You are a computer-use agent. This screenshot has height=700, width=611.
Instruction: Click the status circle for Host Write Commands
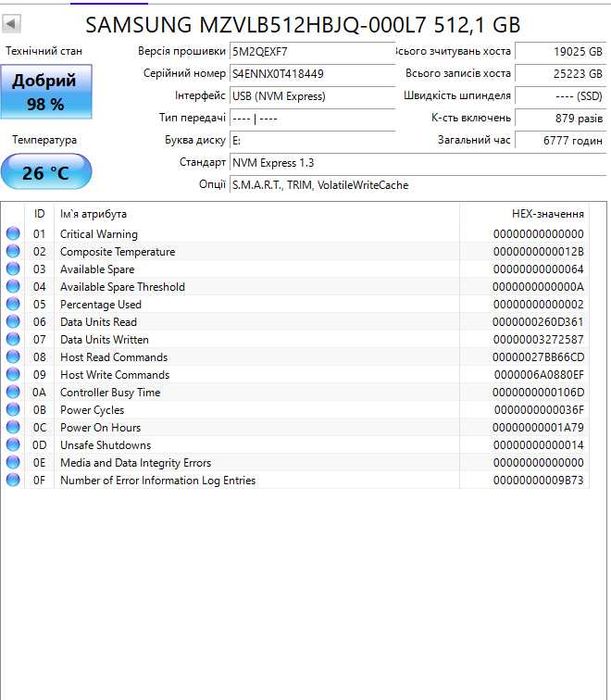point(13,375)
